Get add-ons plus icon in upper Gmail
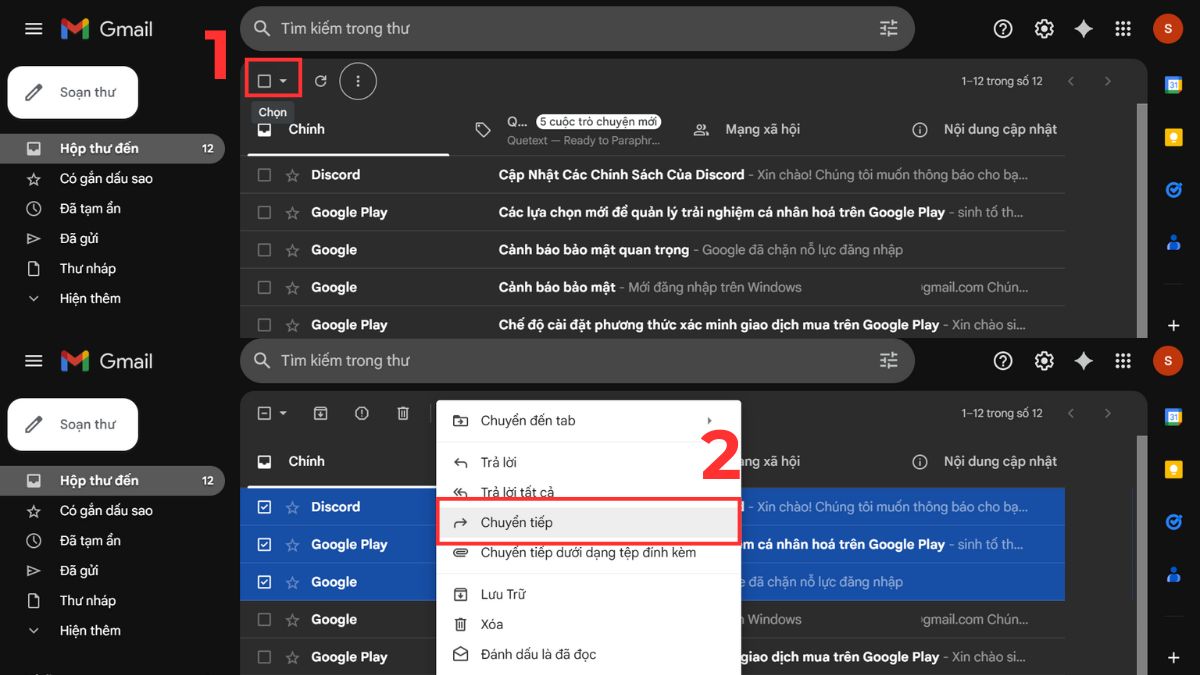The image size is (1200, 675). coord(1174,325)
